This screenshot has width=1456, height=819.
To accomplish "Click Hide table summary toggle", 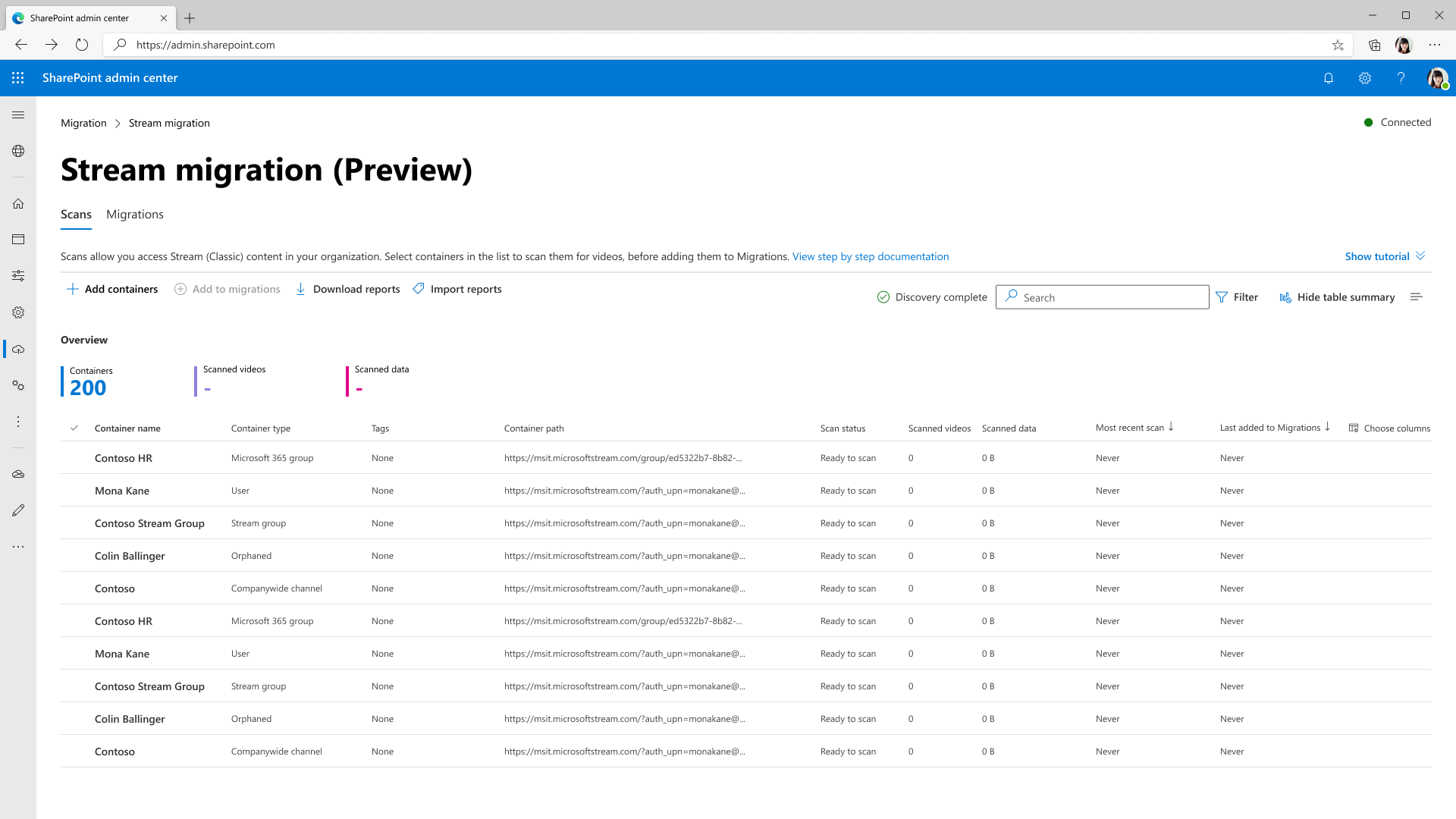I will coord(1337,297).
